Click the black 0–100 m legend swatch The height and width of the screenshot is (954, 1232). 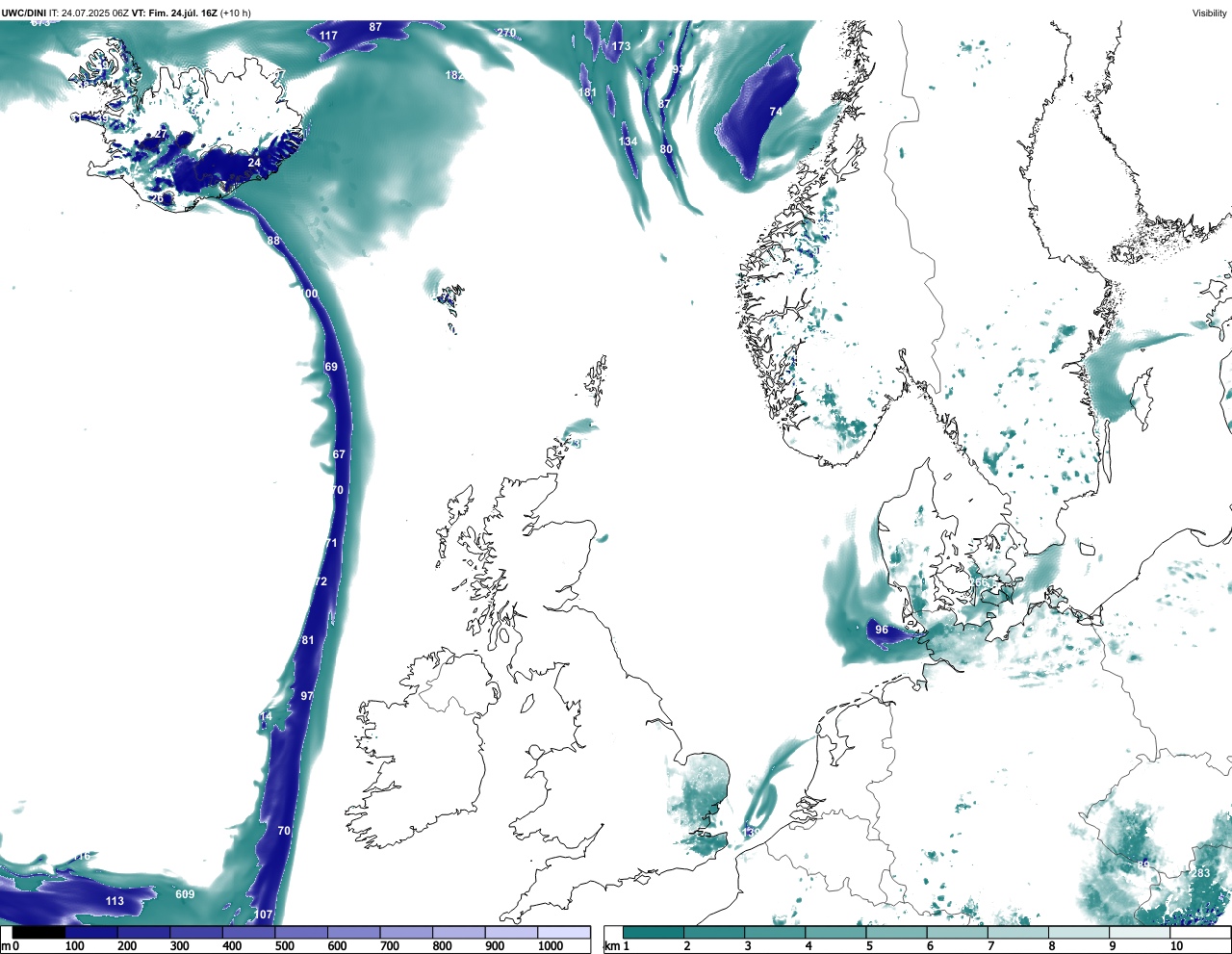tap(38, 932)
